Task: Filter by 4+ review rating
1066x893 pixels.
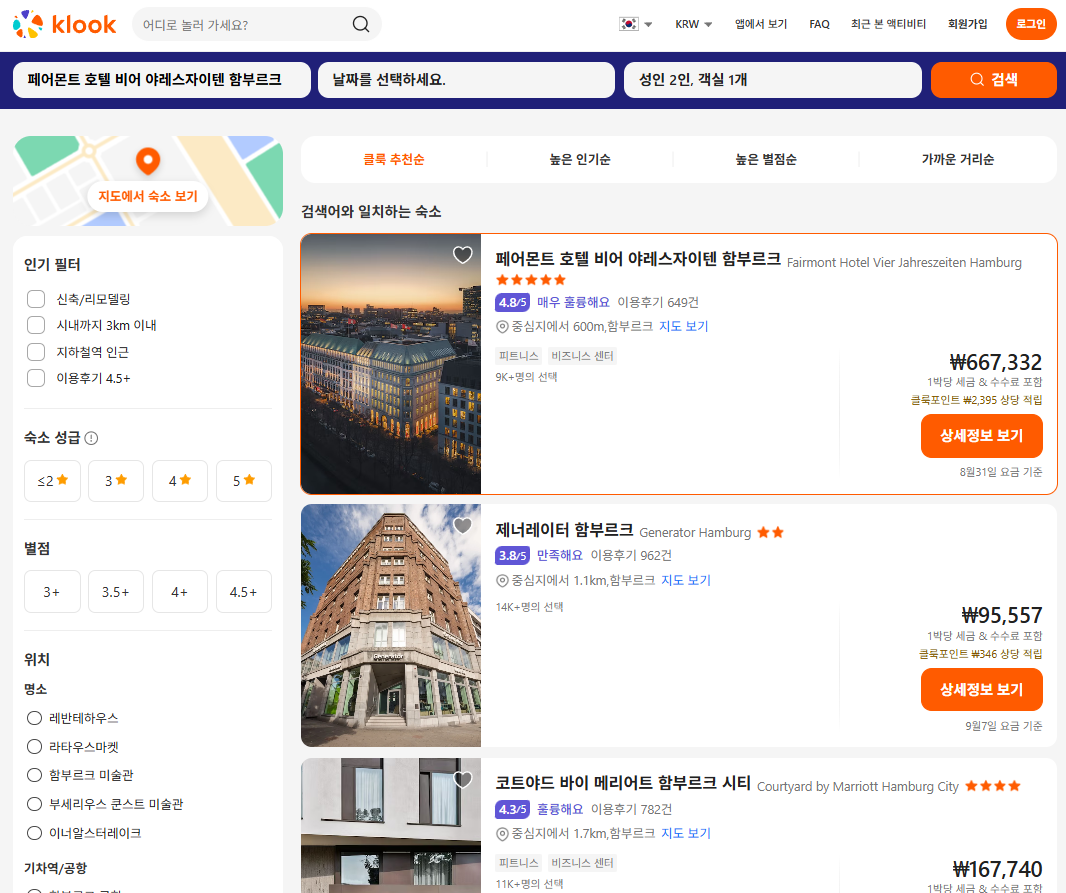Action: (179, 592)
